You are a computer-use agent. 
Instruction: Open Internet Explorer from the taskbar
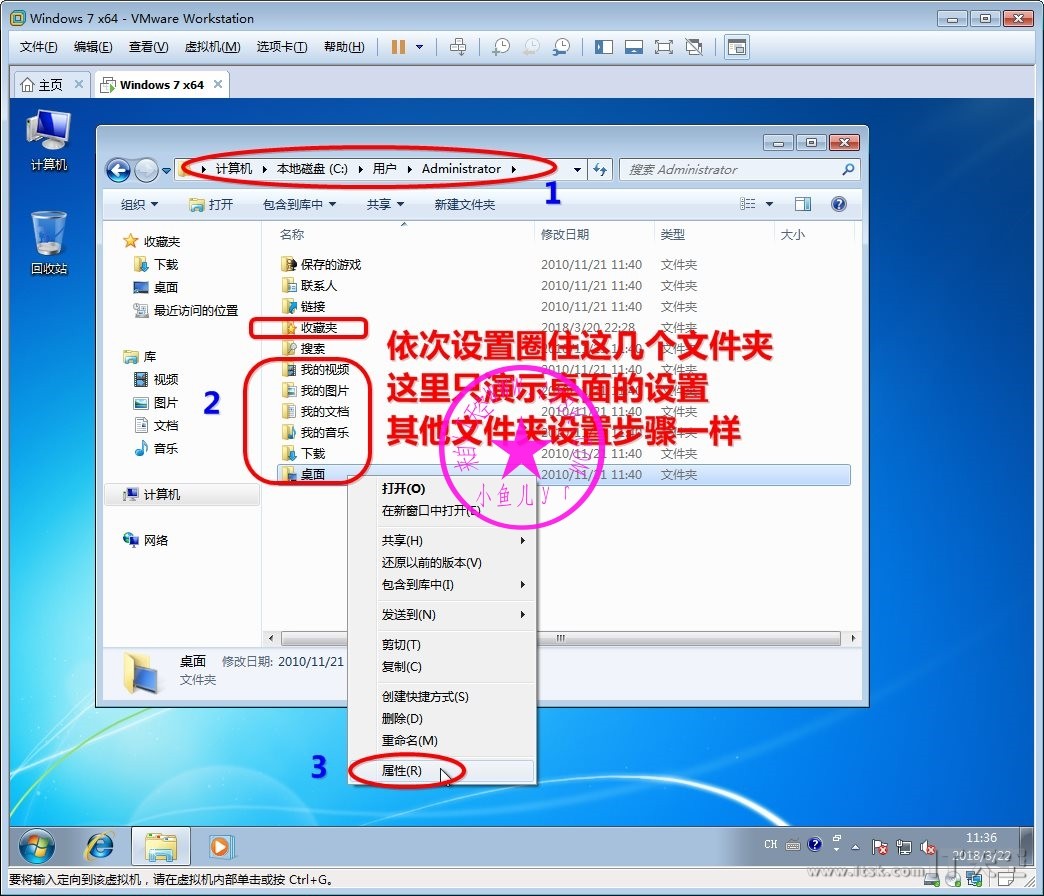[99, 847]
